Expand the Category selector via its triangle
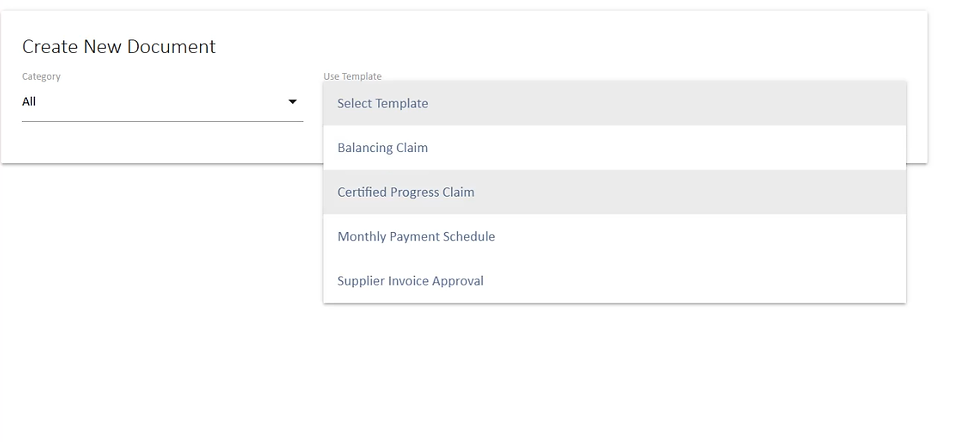Image resolution: width=980 pixels, height=442 pixels. click(x=292, y=102)
